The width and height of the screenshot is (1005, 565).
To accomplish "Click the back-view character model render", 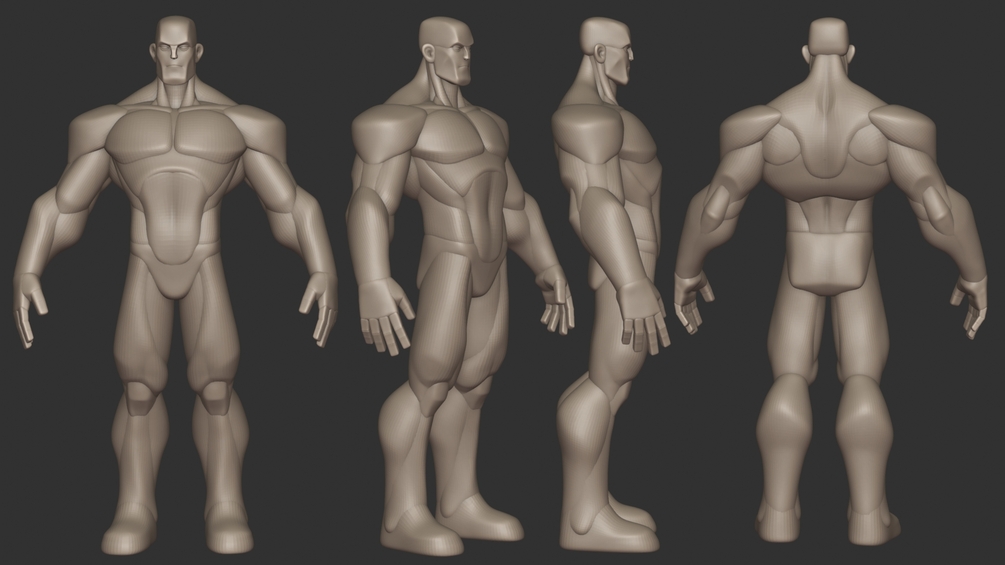I will (830, 282).
